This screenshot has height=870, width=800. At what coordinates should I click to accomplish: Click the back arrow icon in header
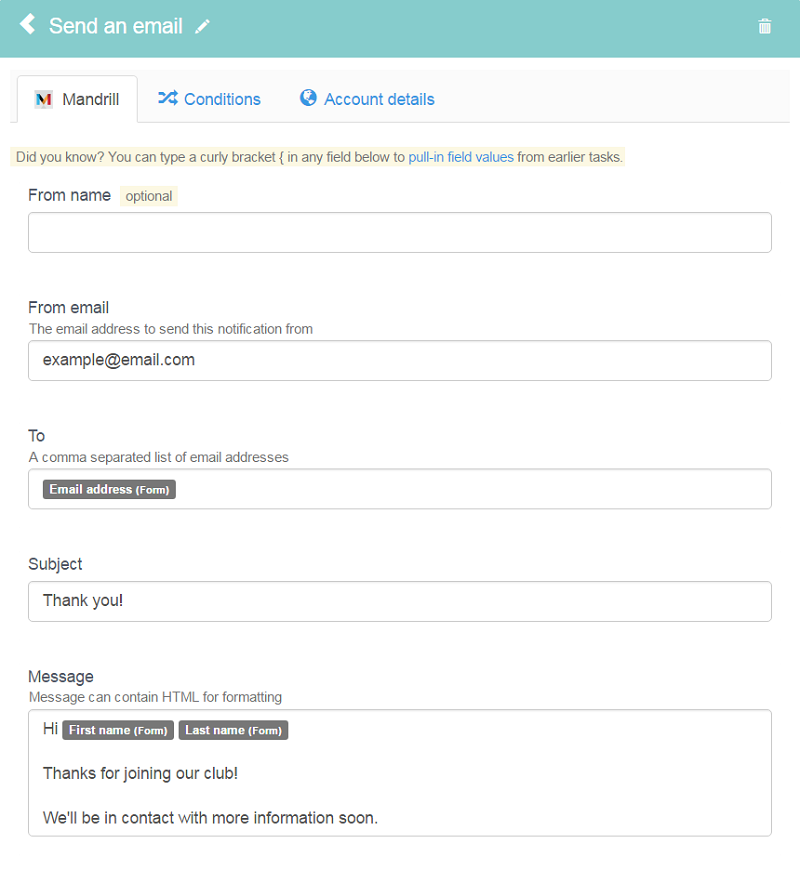click(x=27, y=24)
